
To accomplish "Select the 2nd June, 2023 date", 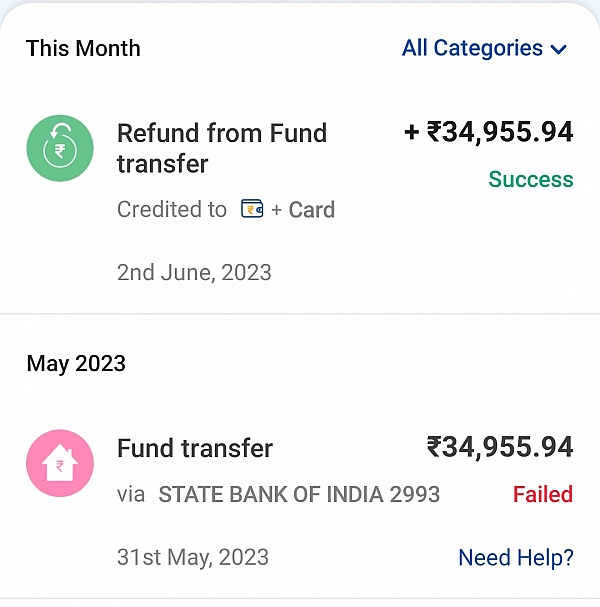I will [194, 273].
